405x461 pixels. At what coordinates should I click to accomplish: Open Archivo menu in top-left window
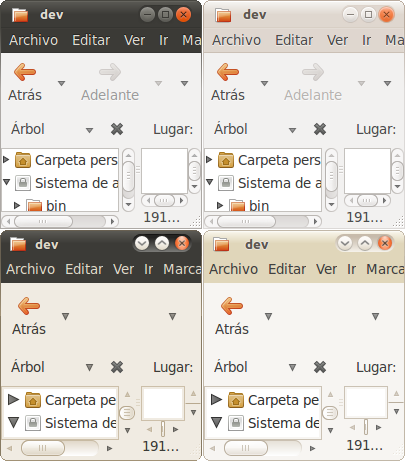click(x=33, y=40)
